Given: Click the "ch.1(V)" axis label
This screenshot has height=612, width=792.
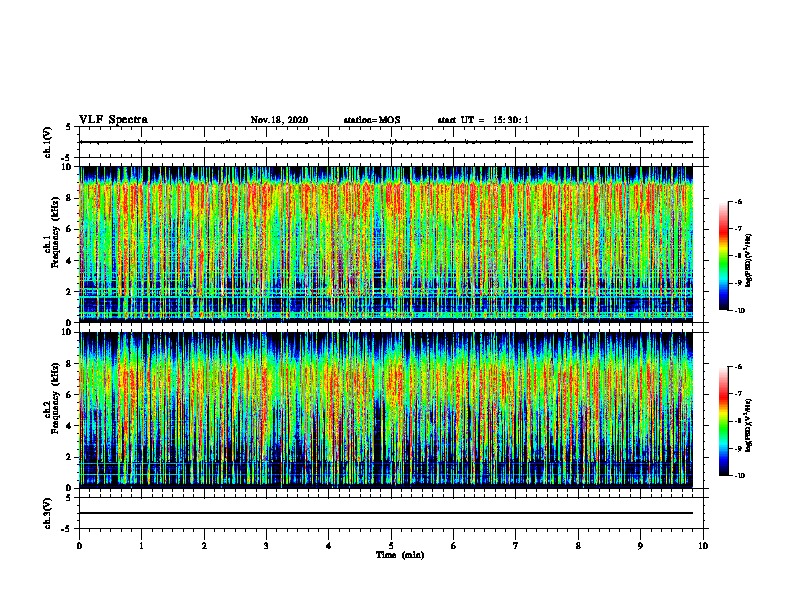Looking at the screenshot, I should [48, 142].
